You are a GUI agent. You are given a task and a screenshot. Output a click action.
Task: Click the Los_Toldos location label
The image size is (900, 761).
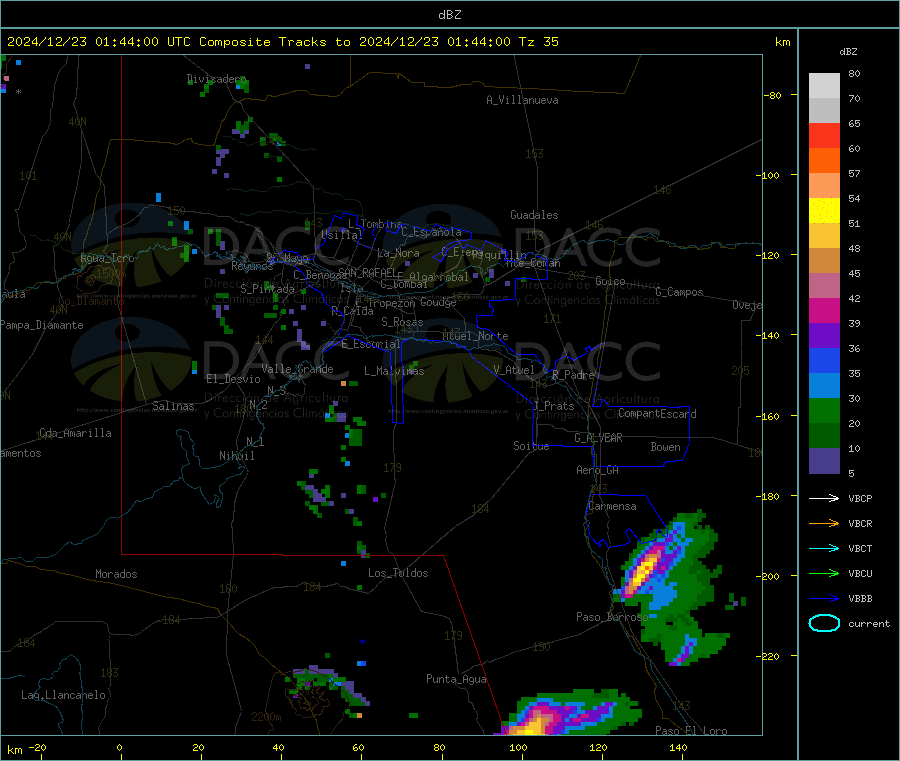(x=398, y=573)
